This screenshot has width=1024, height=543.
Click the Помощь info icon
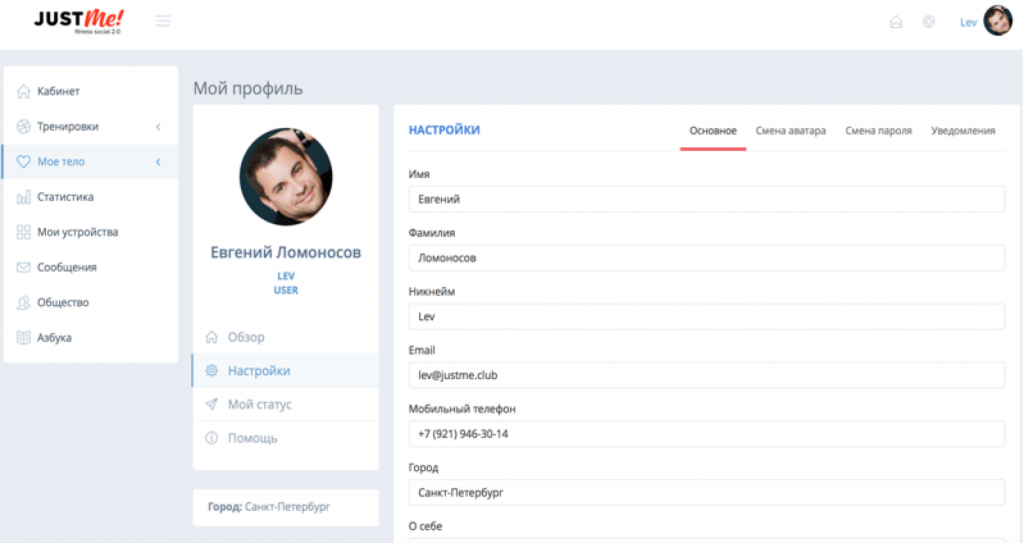pyautogui.click(x=212, y=438)
